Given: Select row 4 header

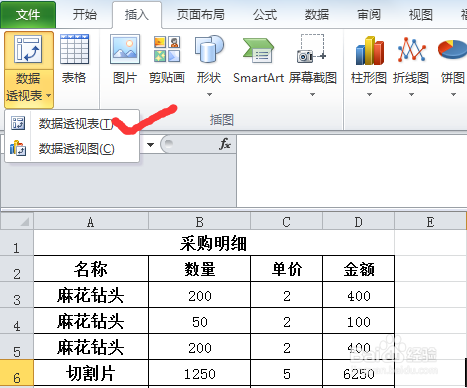Looking at the screenshot, I should click(17, 321).
